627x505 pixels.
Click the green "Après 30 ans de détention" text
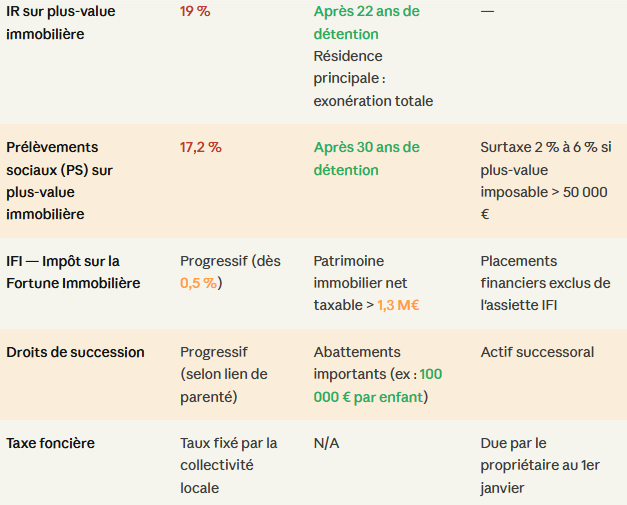pos(366,158)
